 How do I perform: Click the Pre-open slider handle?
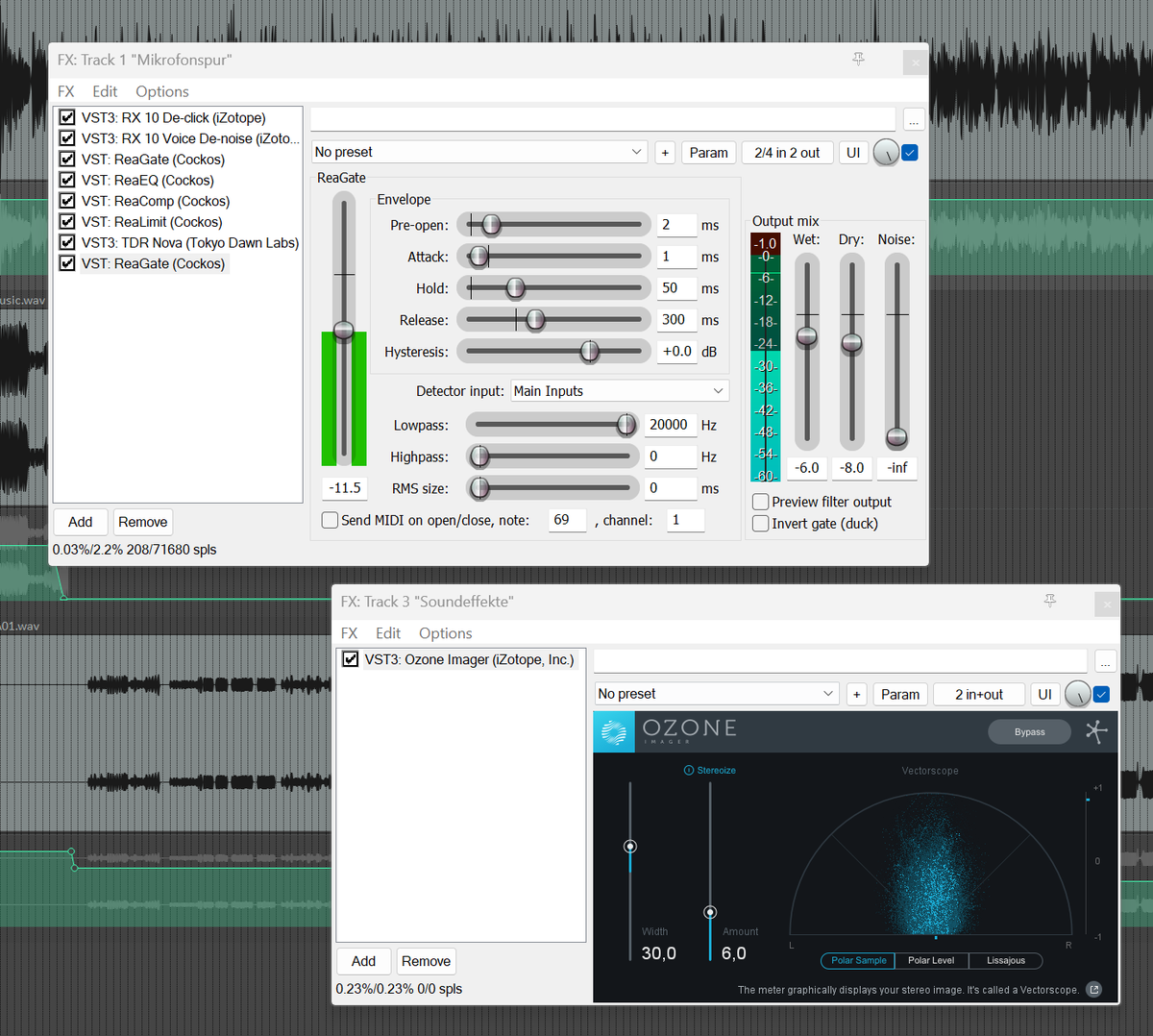[x=491, y=225]
